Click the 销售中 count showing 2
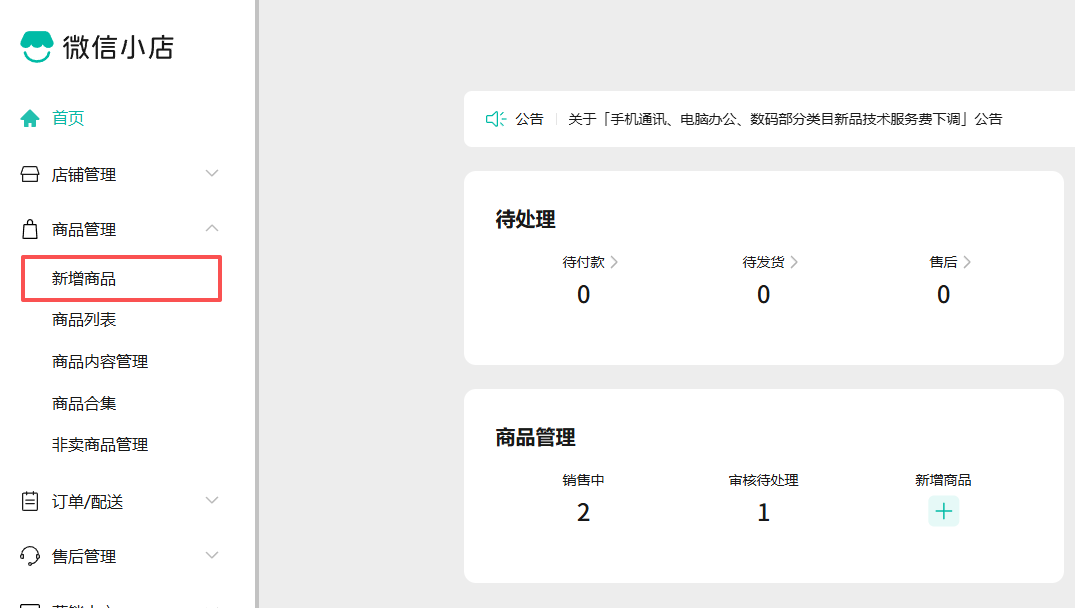Image resolution: width=1075 pixels, height=608 pixels. click(583, 512)
